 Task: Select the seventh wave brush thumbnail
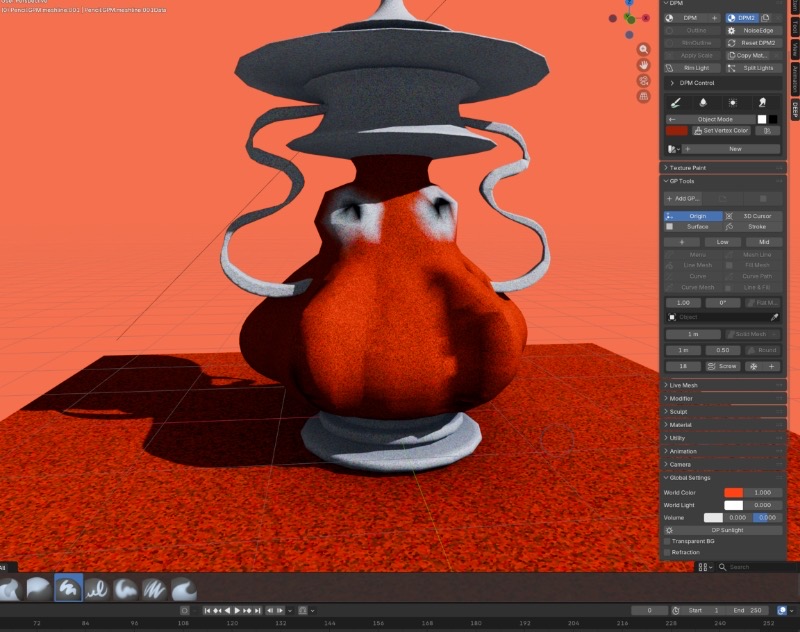click(184, 589)
